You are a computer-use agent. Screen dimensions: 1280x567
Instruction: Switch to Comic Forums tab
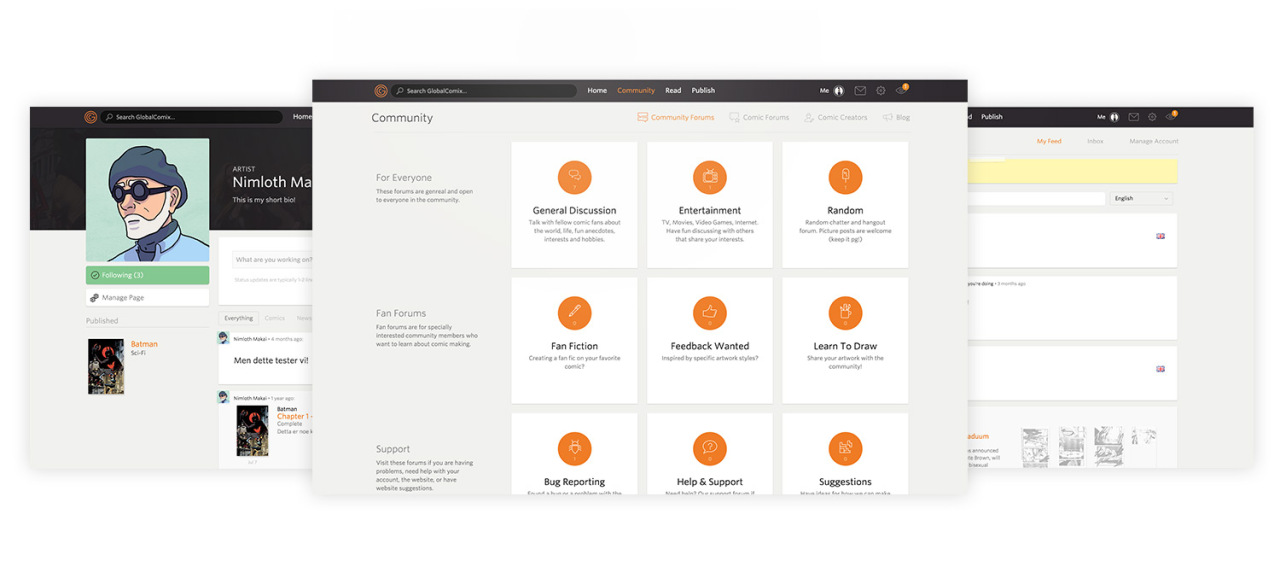(759, 117)
